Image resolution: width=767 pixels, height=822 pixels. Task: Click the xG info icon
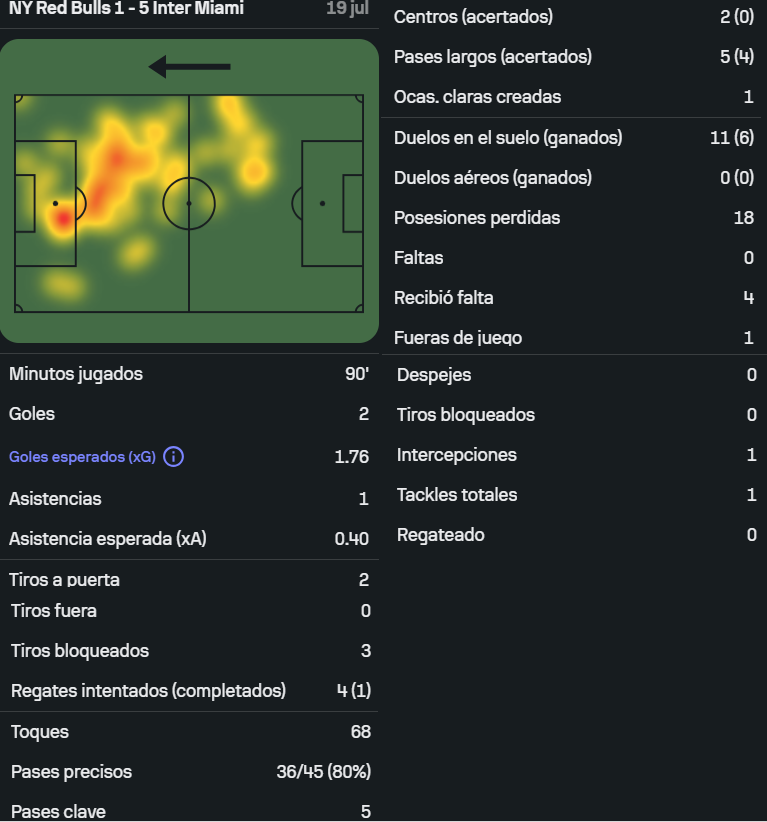(x=174, y=457)
